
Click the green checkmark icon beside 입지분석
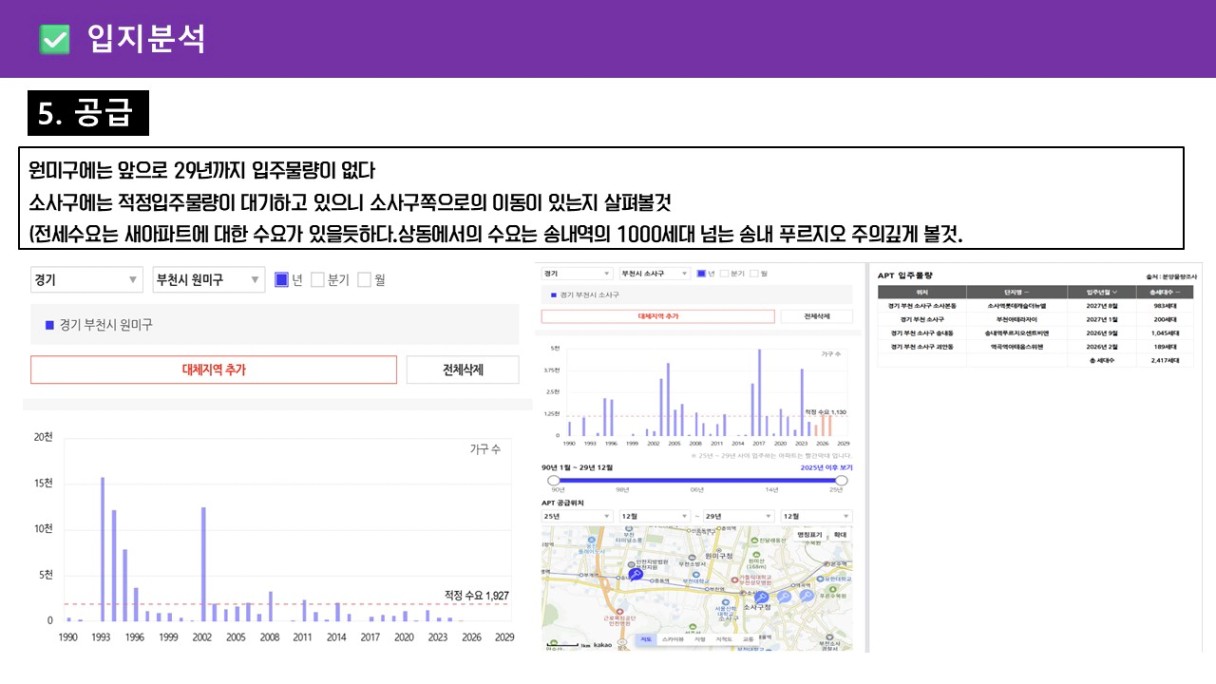[54, 39]
